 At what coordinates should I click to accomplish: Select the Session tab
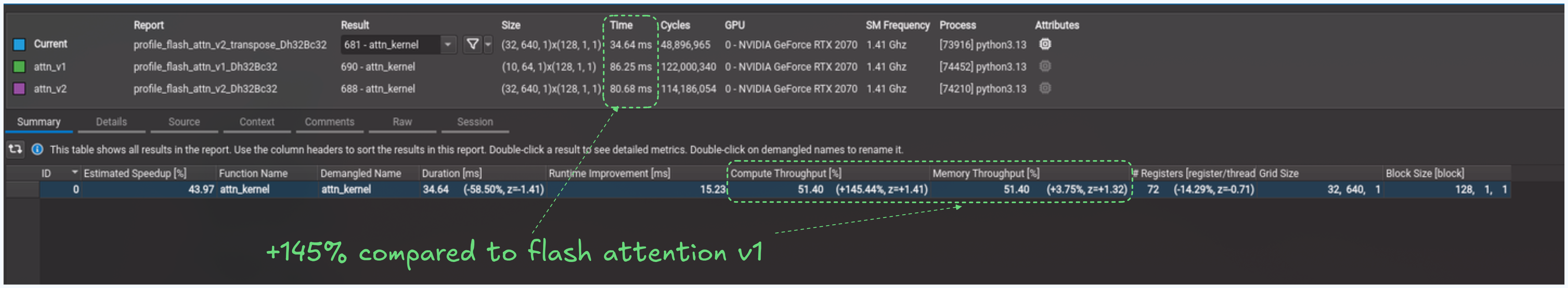475,122
